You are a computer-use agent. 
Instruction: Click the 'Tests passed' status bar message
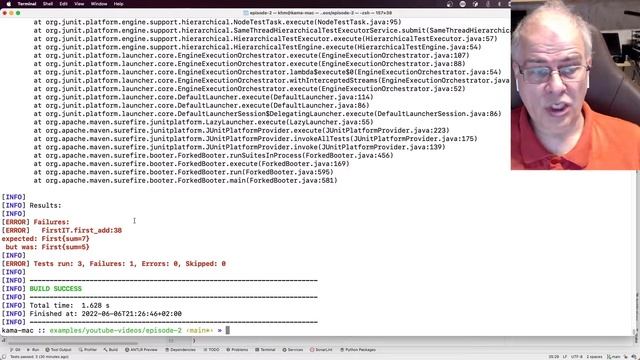(x=40, y=357)
